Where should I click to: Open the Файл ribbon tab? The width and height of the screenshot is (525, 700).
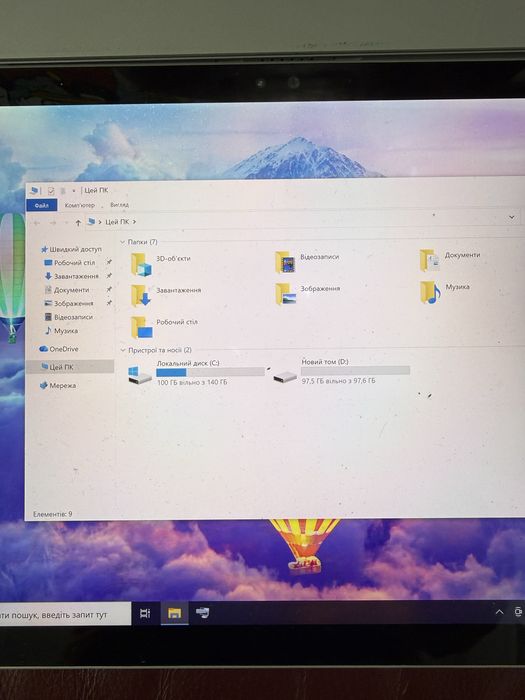point(42,205)
